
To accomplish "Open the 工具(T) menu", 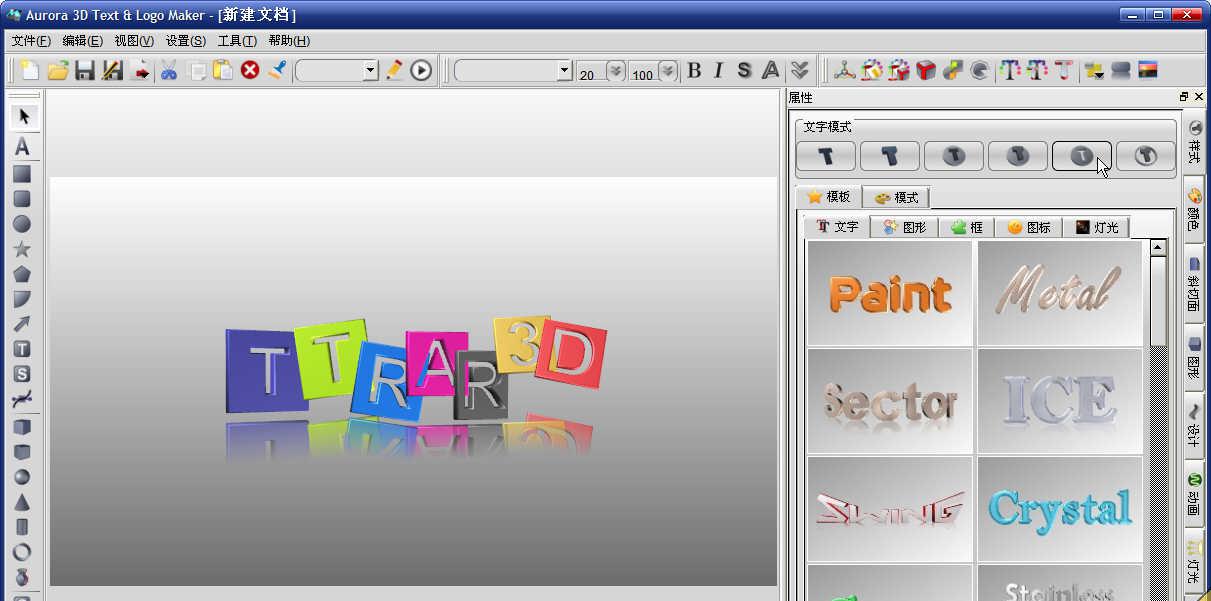I will 237,41.
